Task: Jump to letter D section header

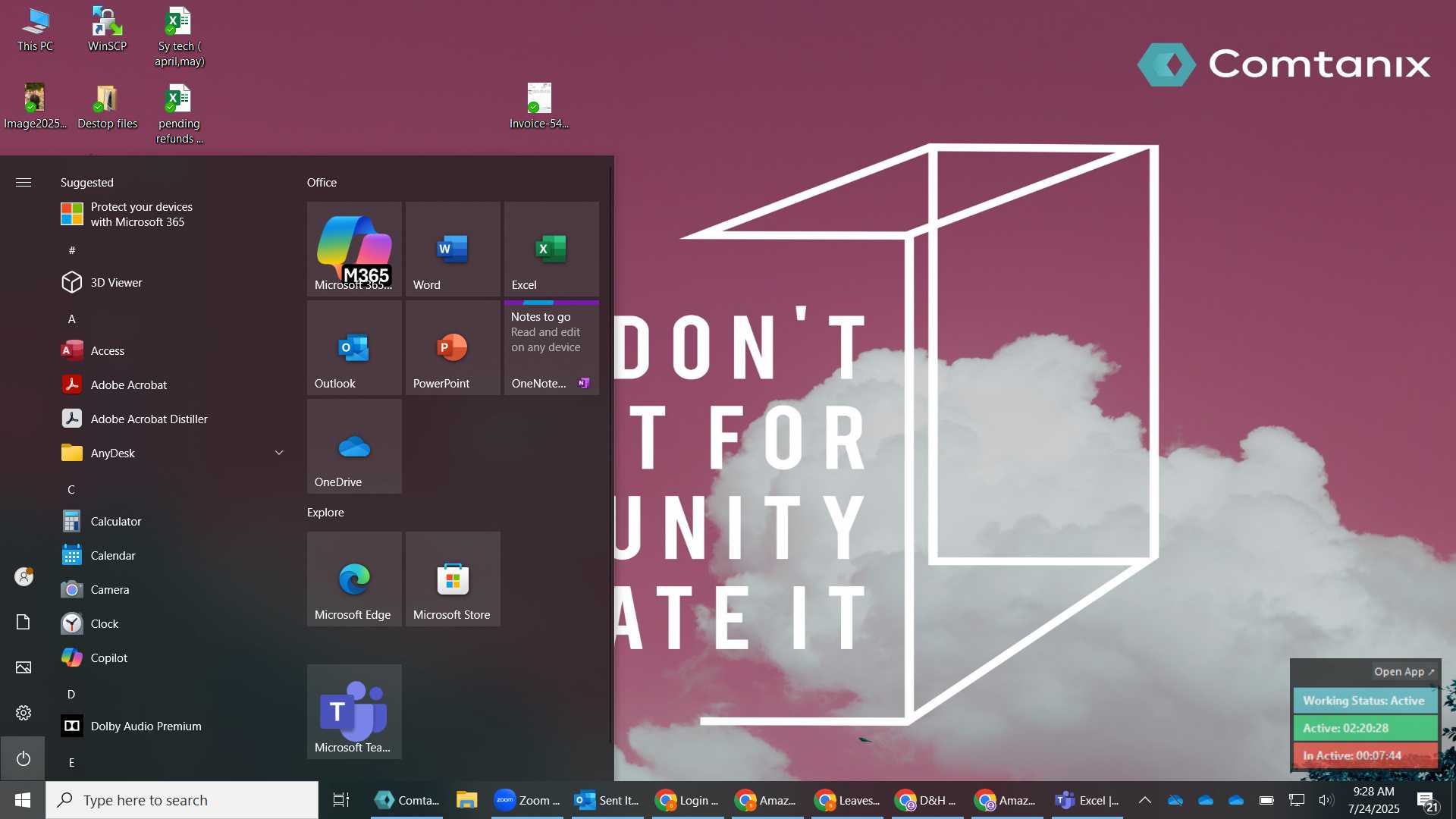Action: click(71, 694)
